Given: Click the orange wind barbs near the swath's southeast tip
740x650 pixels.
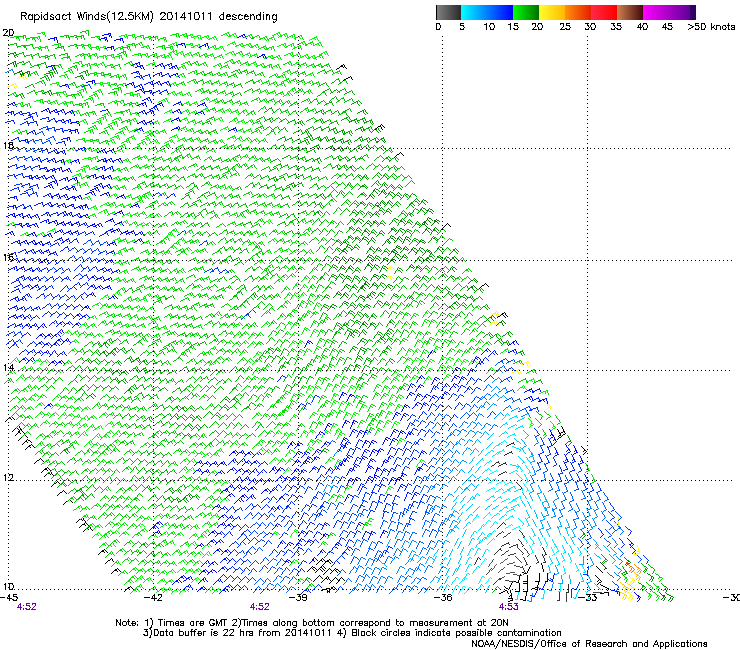Looking at the screenshot, I should click(633, 569).
